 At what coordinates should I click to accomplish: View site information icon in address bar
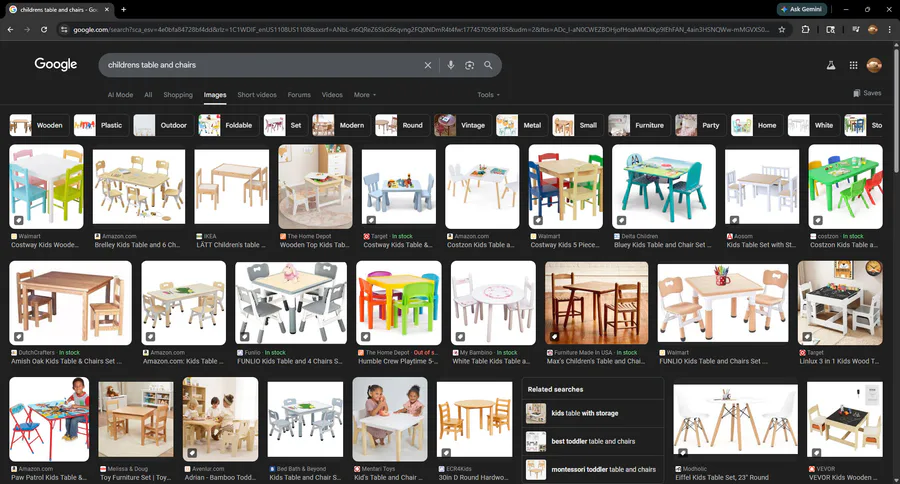click(x=64, y=29)
